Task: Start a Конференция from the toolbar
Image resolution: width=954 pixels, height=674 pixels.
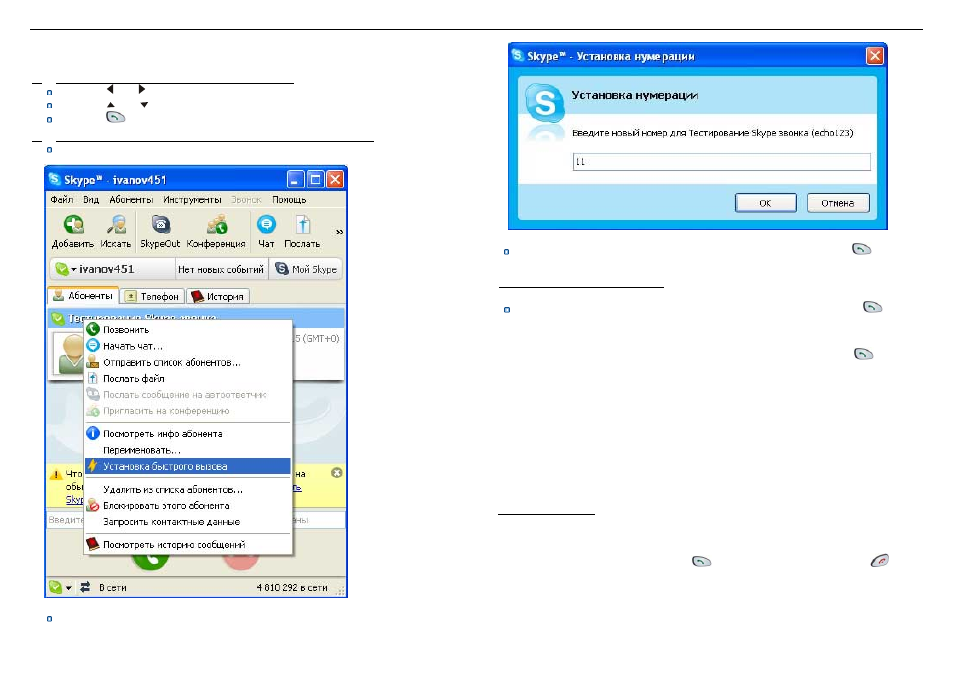Action: click(x=216, y=231)
